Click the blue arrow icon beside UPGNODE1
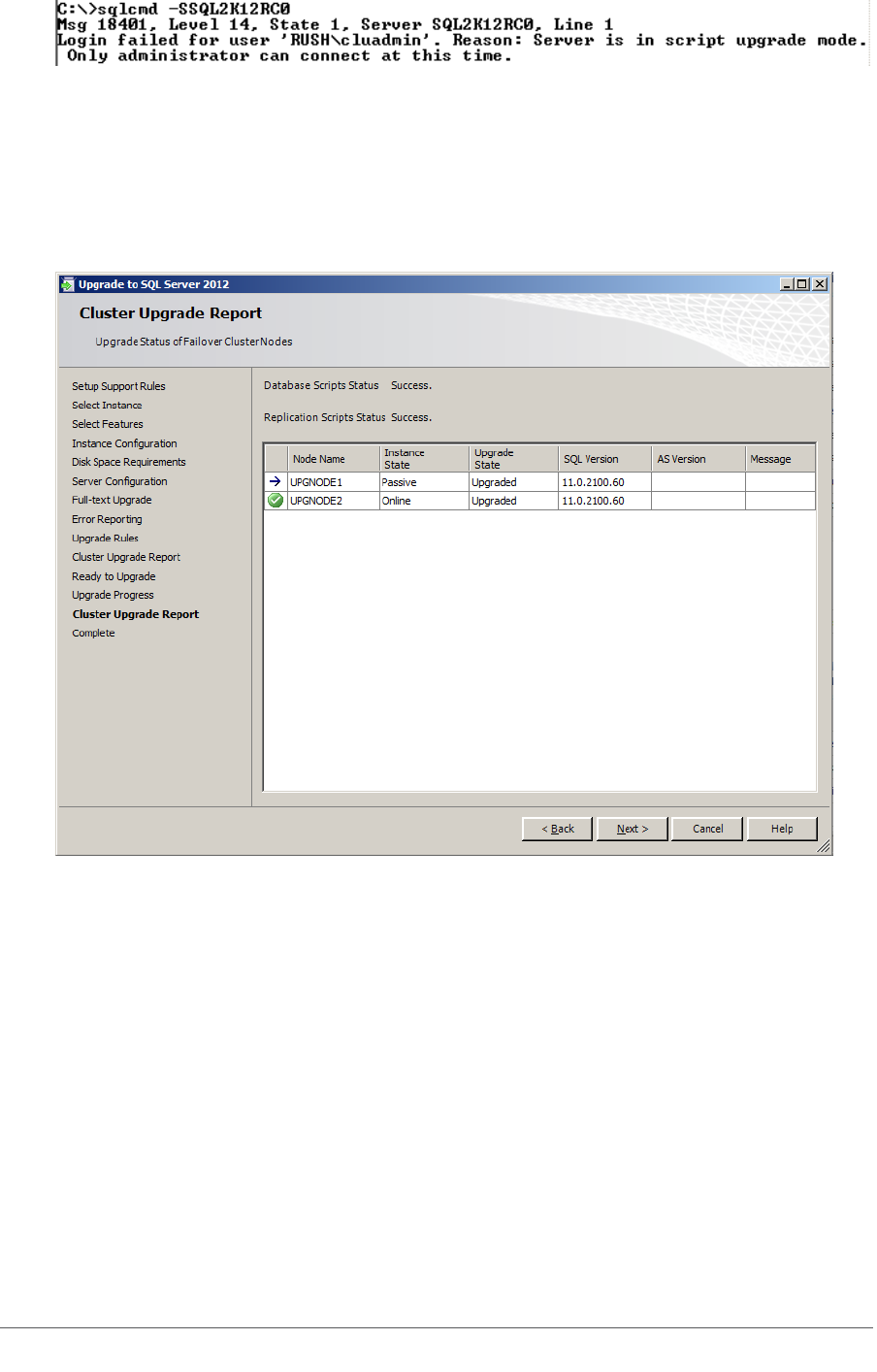877x1372 pixels. (x=276, y=482)
